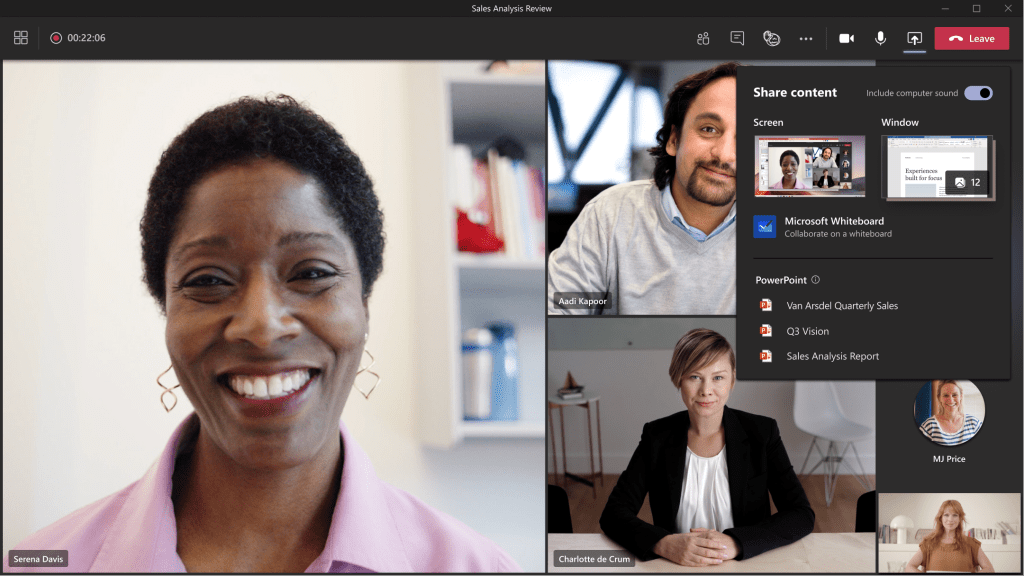Toggle Include computer sound switch
The height and width of the screenshot is (576, 1024).
(x=978, y=93)
